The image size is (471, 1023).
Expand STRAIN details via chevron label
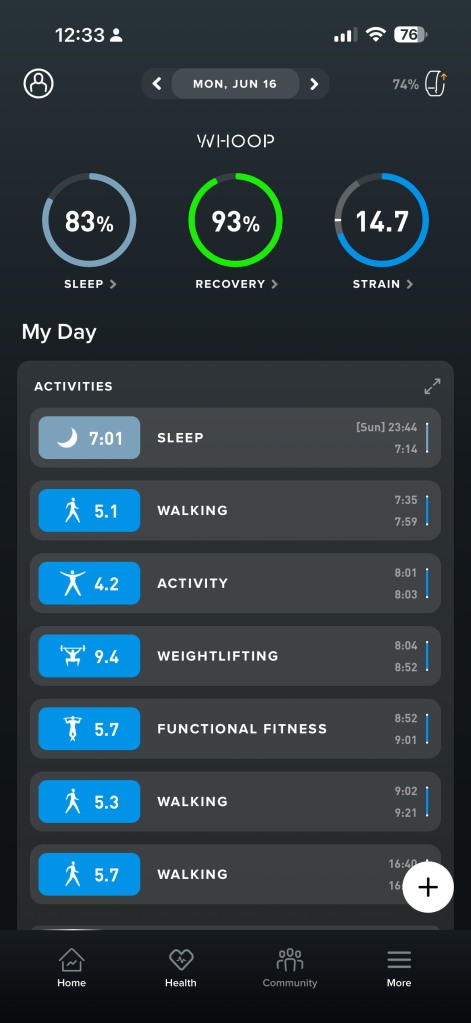point(382,284)
